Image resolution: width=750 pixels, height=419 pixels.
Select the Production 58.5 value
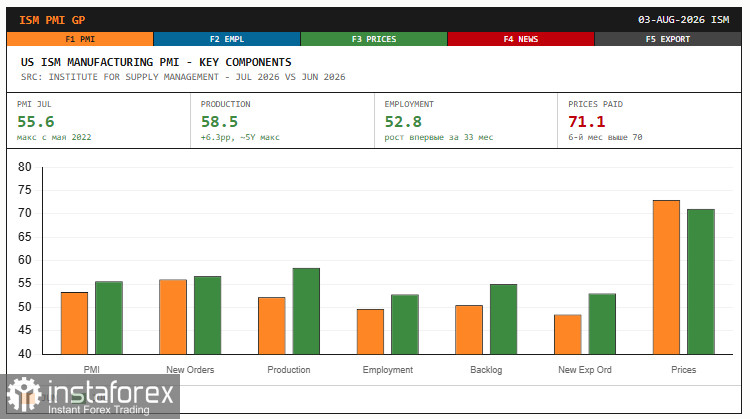pyautogui.click(x=219, y=122)
